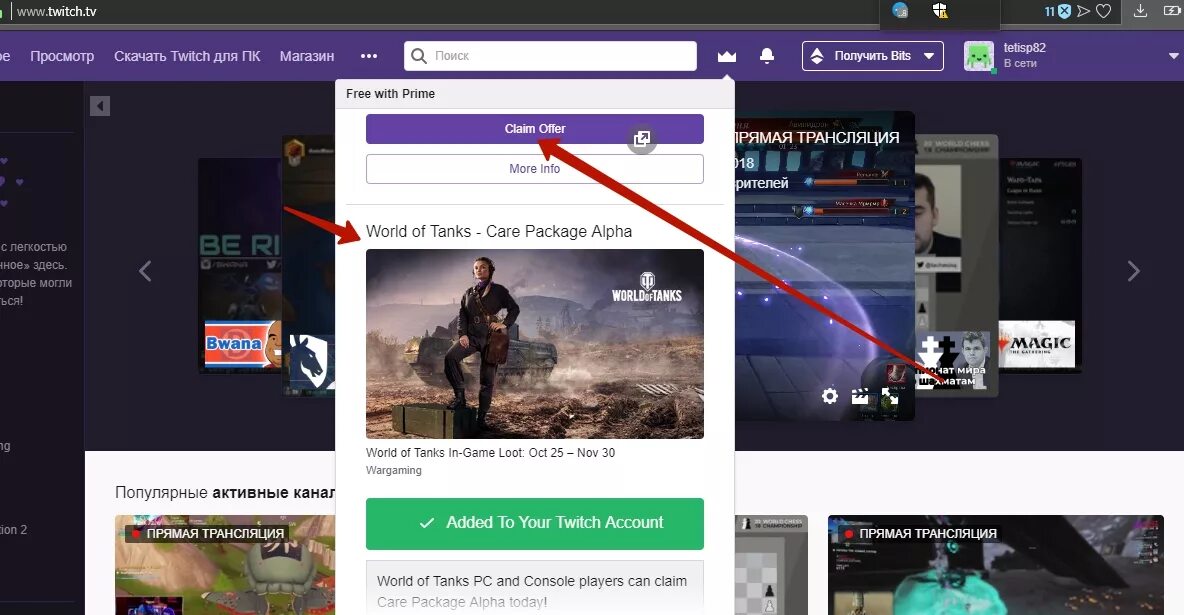Click the Claim Offer button
The width and height of the screenshot is (1184, 615).
[535, 129]
